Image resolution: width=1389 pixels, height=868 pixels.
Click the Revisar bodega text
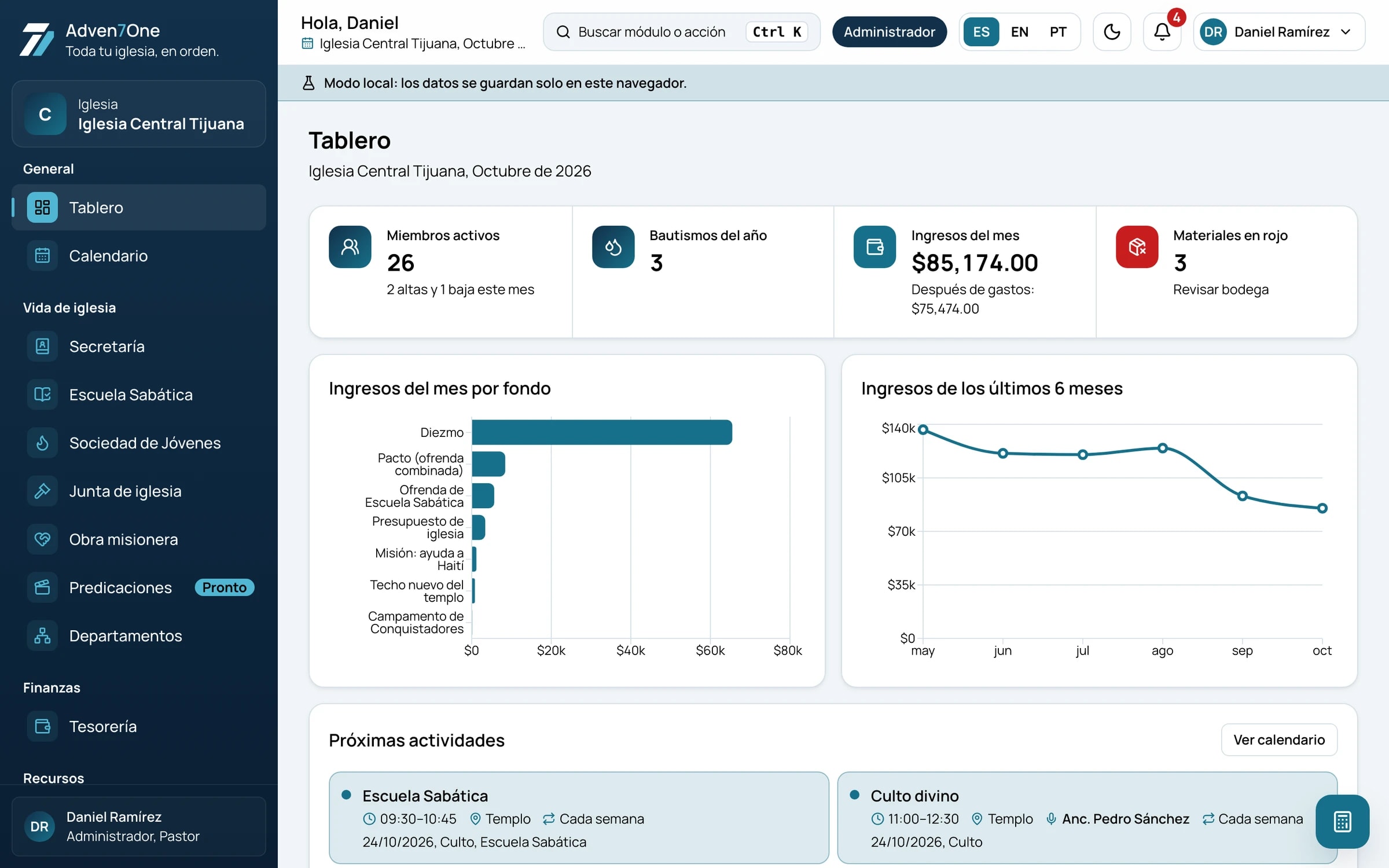tap(1221, 289)
